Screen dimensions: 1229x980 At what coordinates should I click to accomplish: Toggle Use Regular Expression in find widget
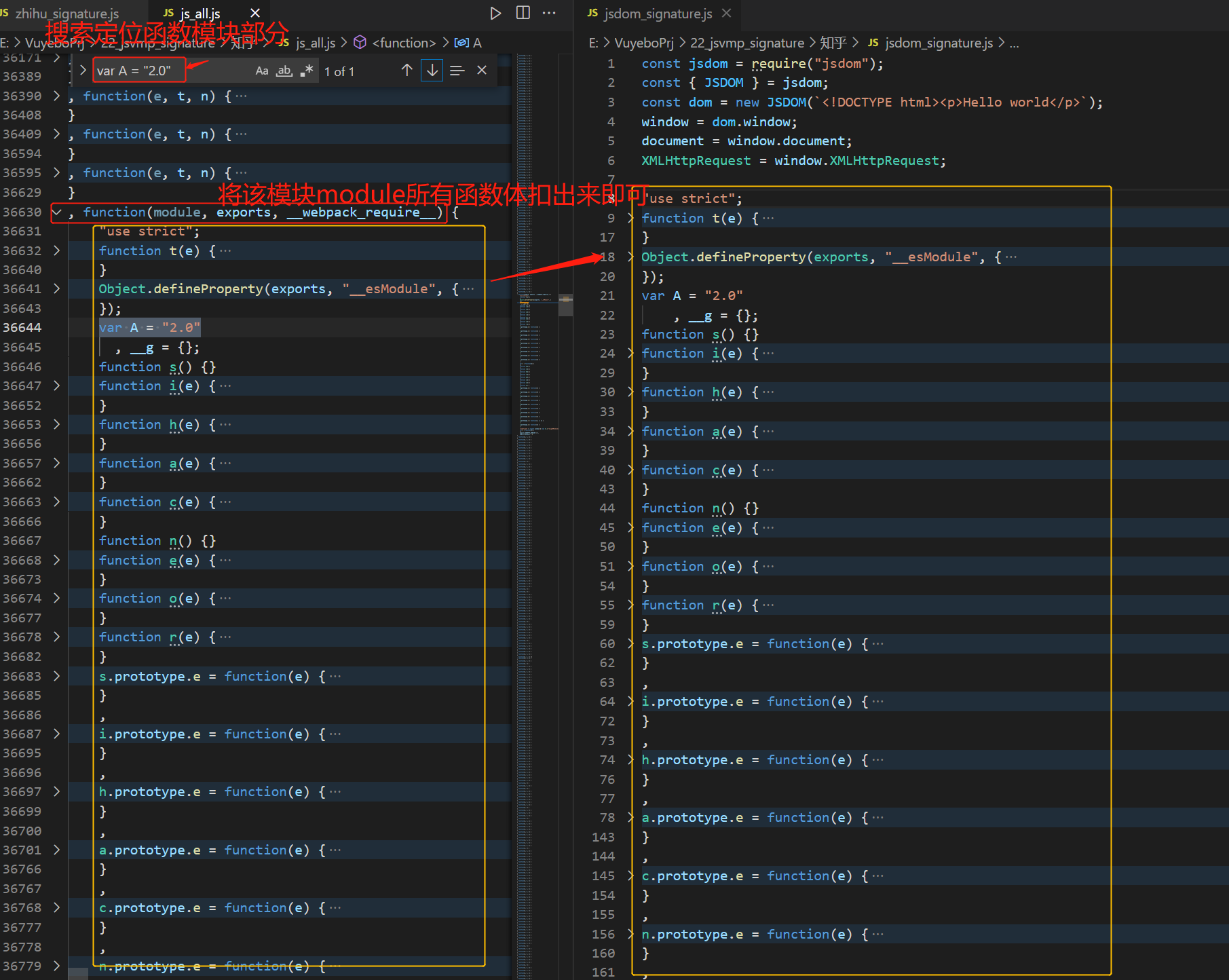tap(307, 71)
